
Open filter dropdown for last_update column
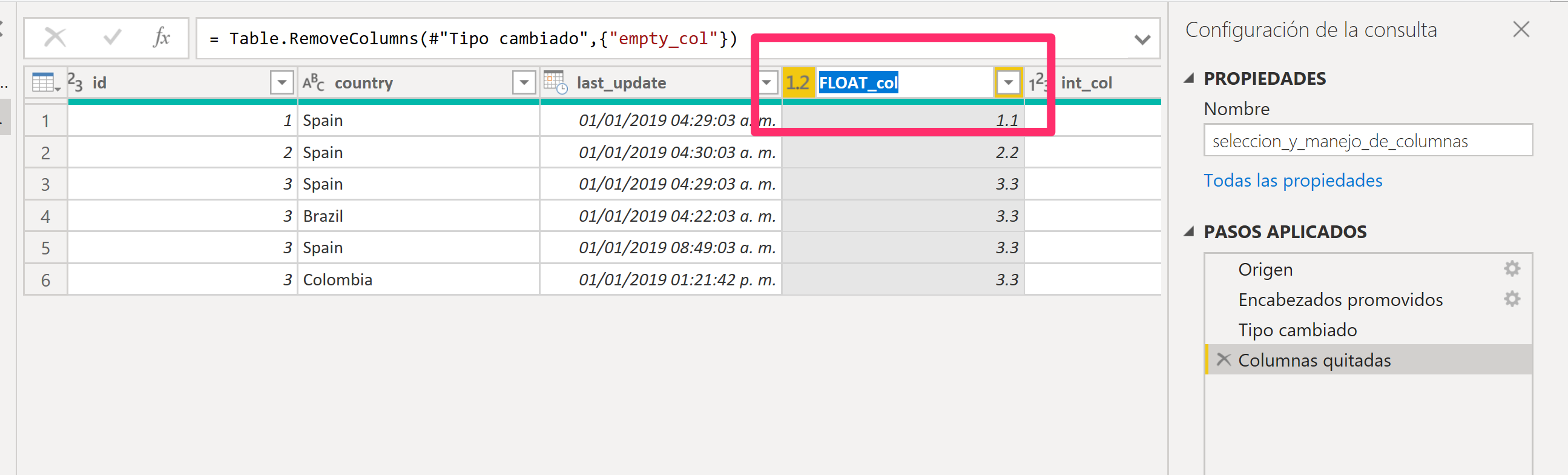[x=766, y=82]
